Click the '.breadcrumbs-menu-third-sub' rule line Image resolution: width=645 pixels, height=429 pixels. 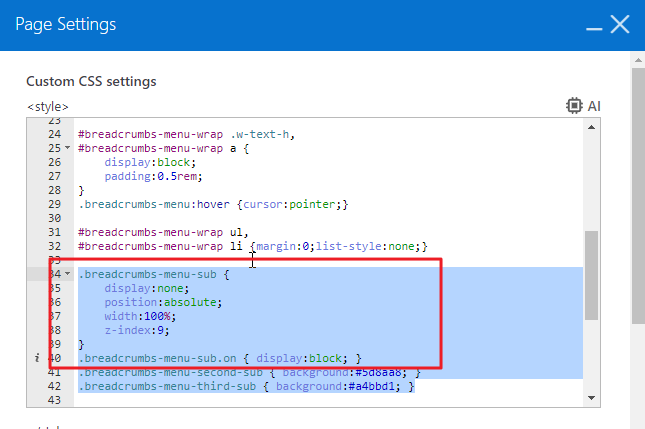coord(246,386)
